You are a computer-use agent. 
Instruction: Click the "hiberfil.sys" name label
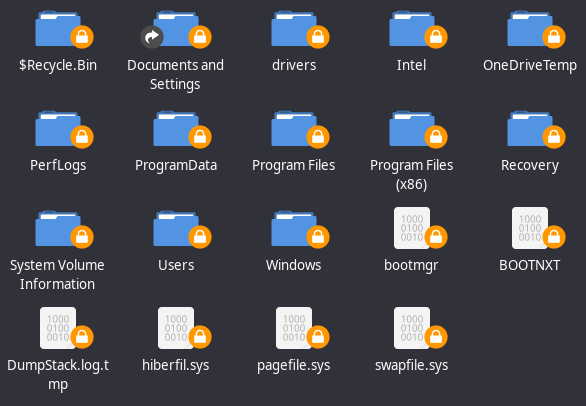(176, 365)
